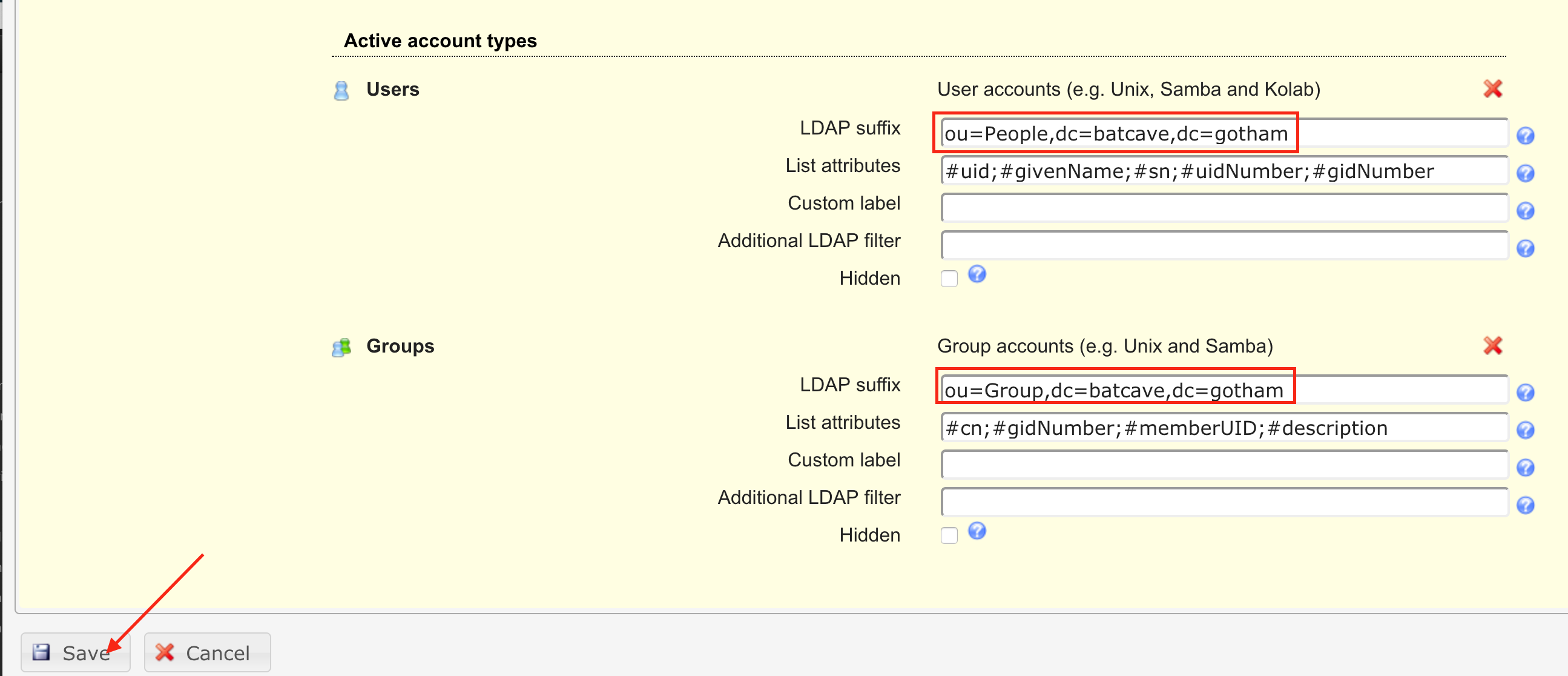Open help for Groups Hidden option
The width and height of the screenshot is (1568, 676).
(977, 532)
